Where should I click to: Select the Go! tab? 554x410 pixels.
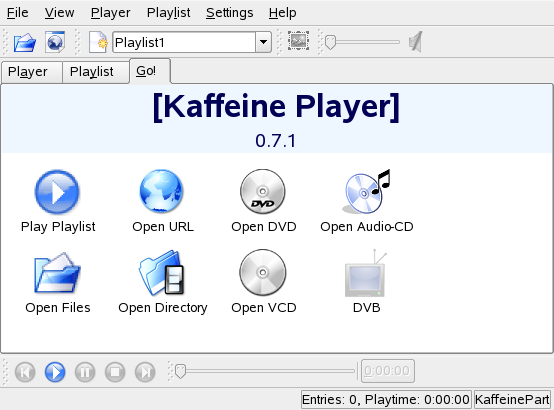pyautogui.click(x=150, y=71)
